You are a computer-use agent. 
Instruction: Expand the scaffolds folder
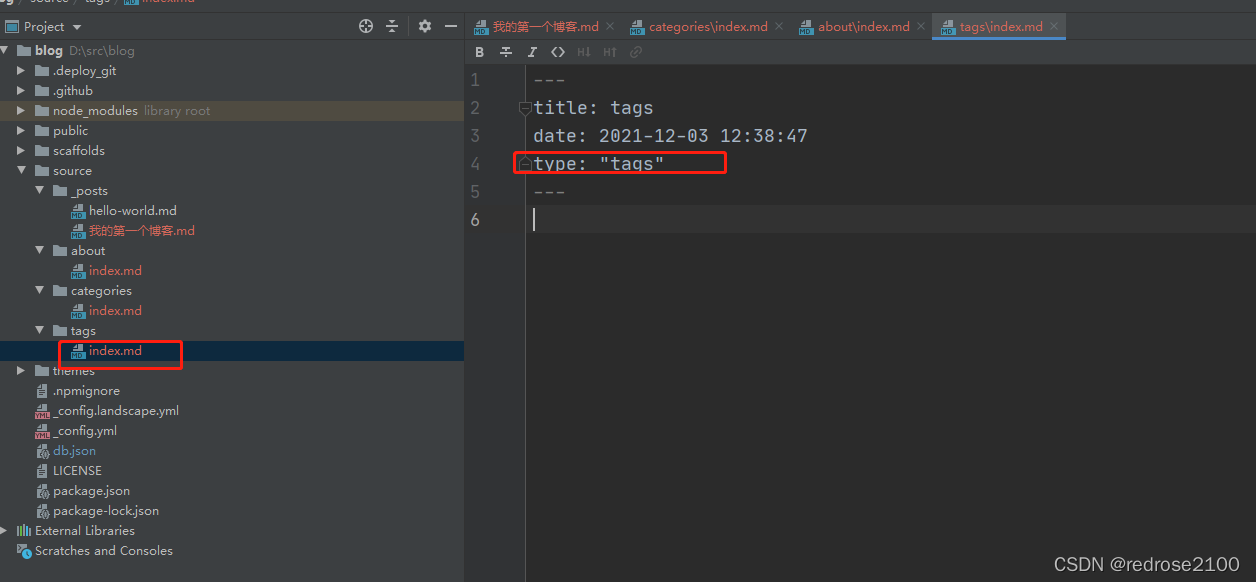(x=22, y=151)
